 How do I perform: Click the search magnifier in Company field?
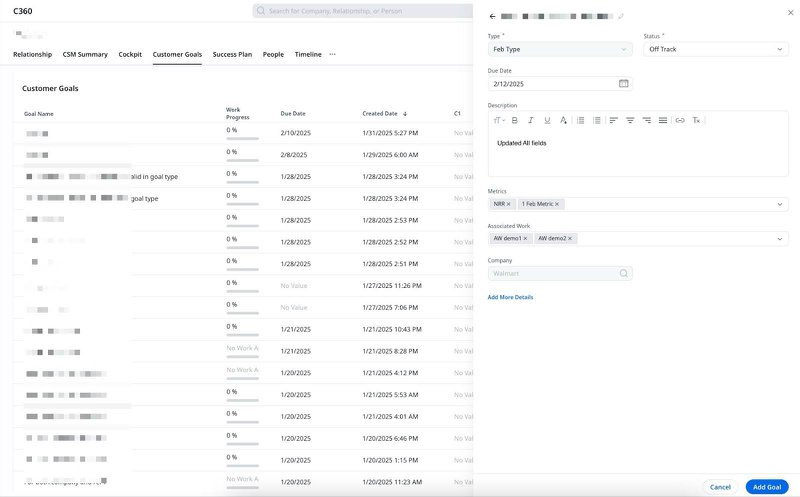pos(624,273)
